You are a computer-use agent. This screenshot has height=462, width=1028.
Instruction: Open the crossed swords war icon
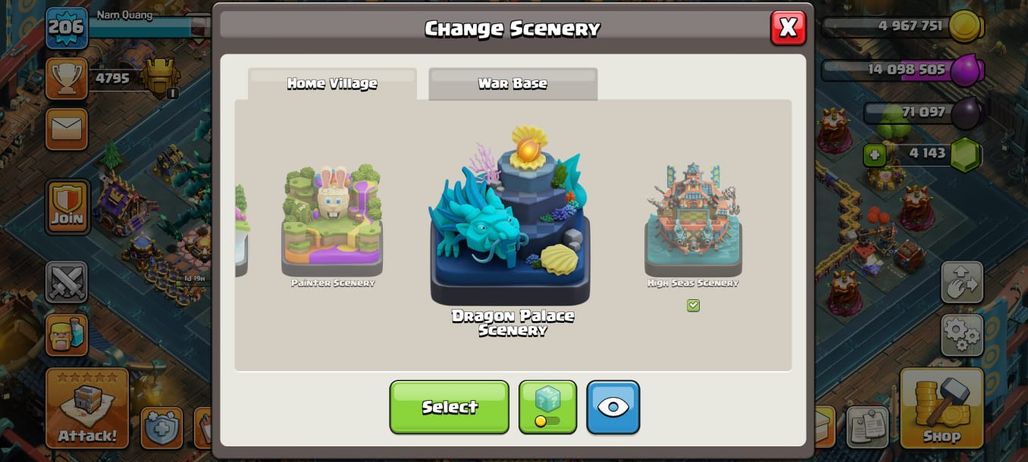tap(66, 282)
